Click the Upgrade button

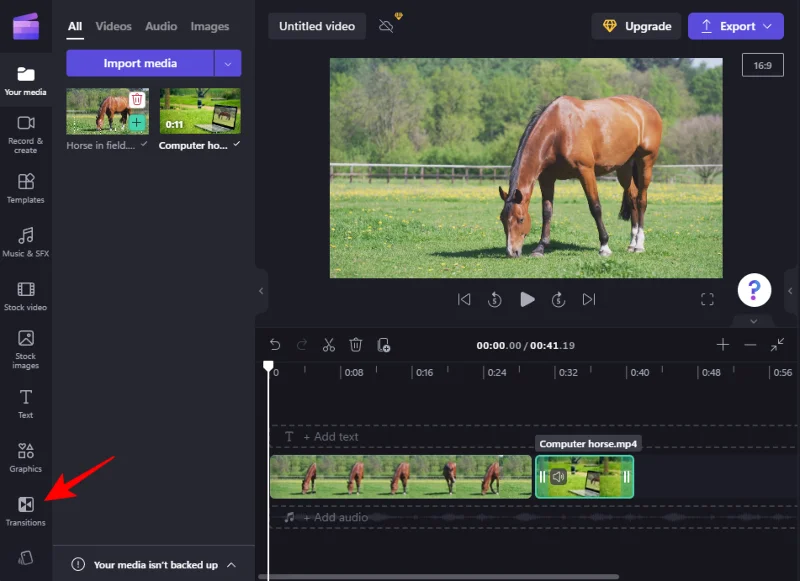coord(636,25)
